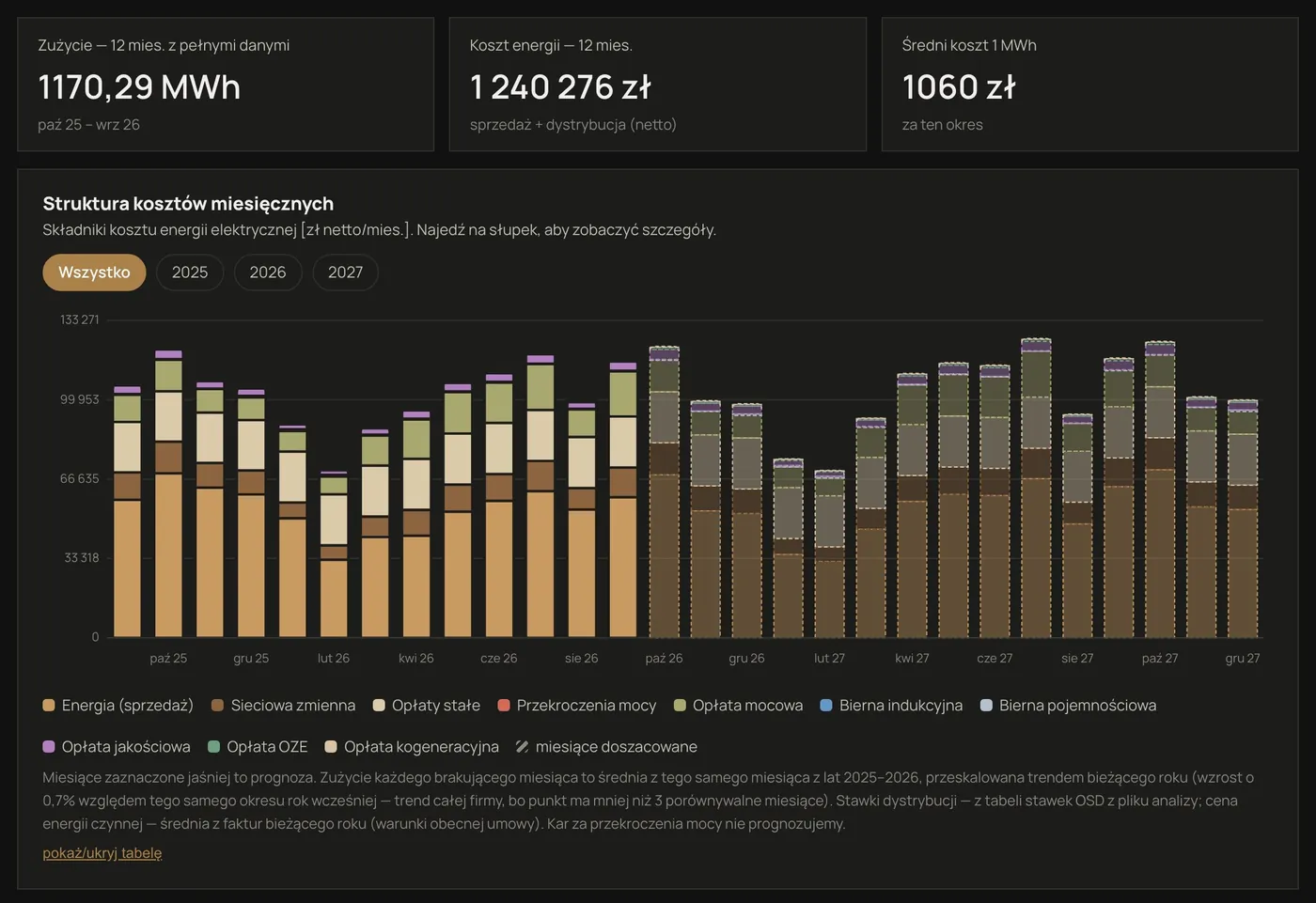
Task: Switch chart to year 2026
Action: click(268, 272)
